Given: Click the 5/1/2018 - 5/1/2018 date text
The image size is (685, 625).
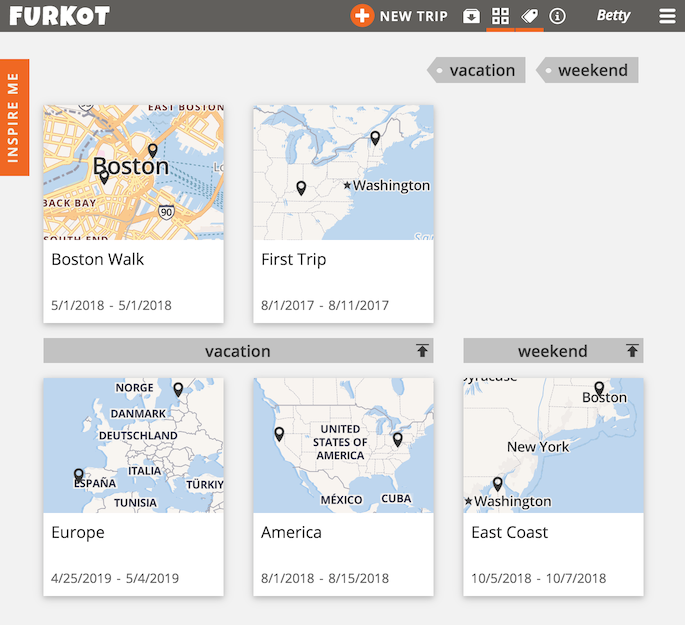Looking at the screenshot, I should [111, 305].
